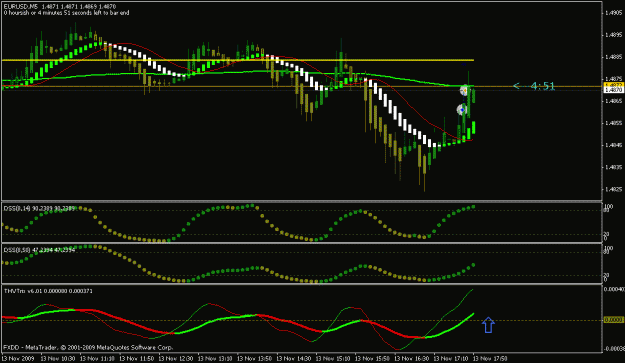Select the upper trade marker with orange arrow
The width and height of the screenshot is (625, 363).
pos(464,91)
